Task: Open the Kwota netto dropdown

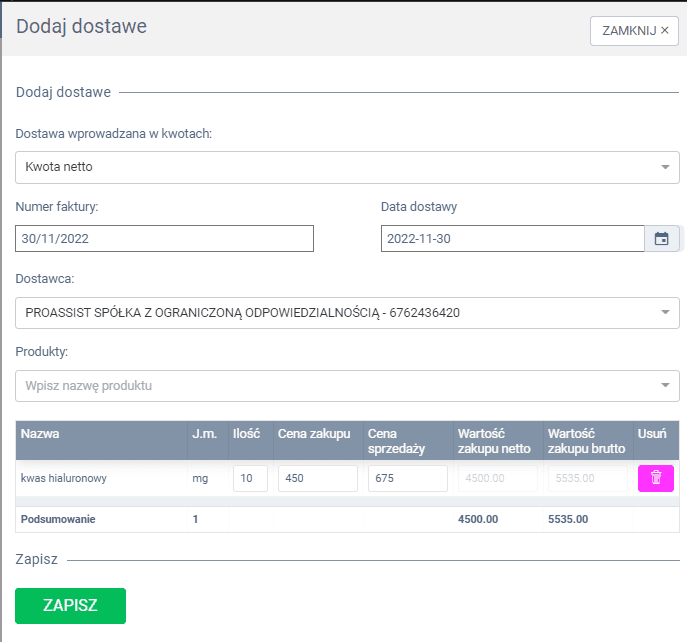Action: pyautogui.click(x=347, y=167)
